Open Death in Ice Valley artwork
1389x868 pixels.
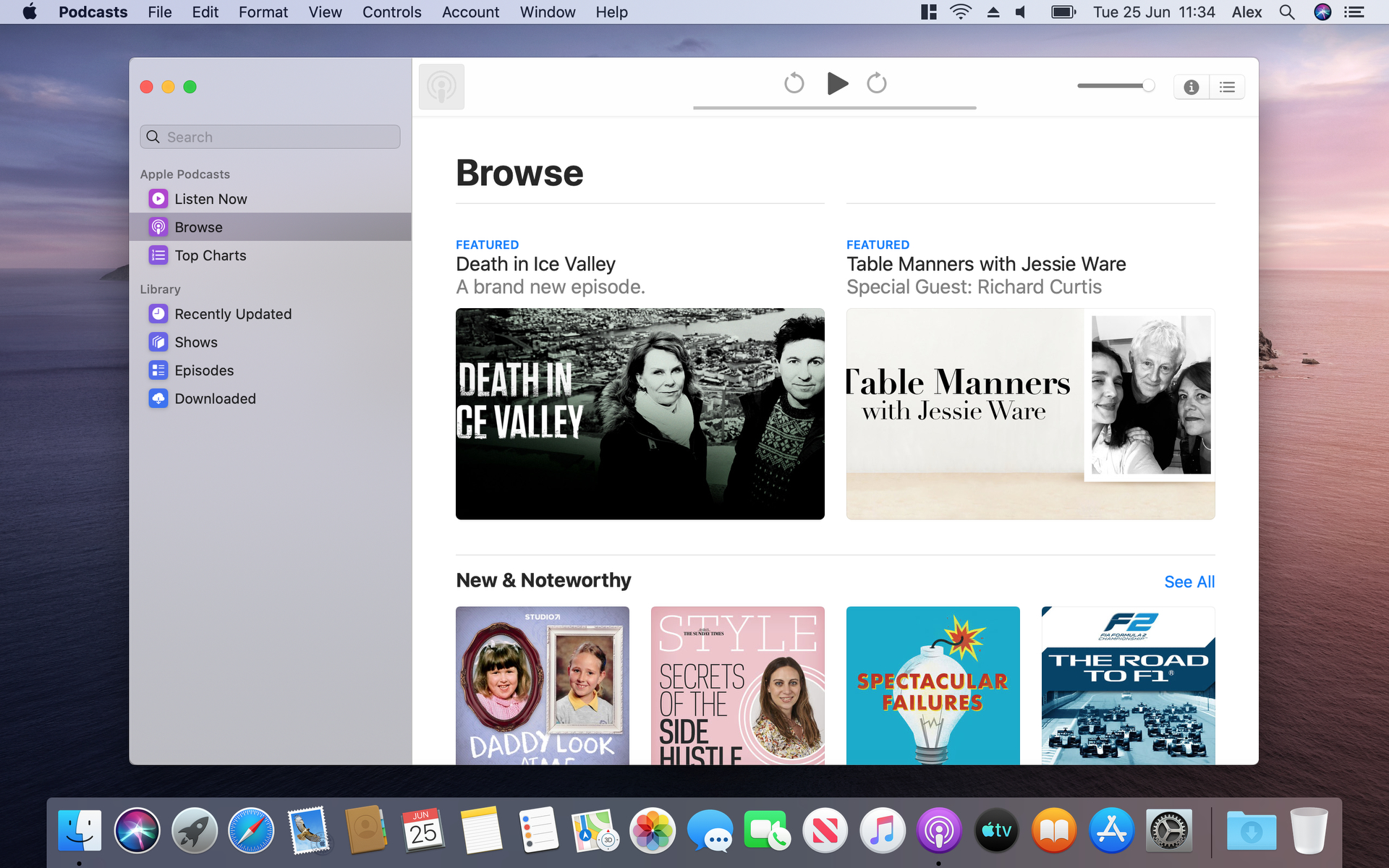tap(640, 414)
